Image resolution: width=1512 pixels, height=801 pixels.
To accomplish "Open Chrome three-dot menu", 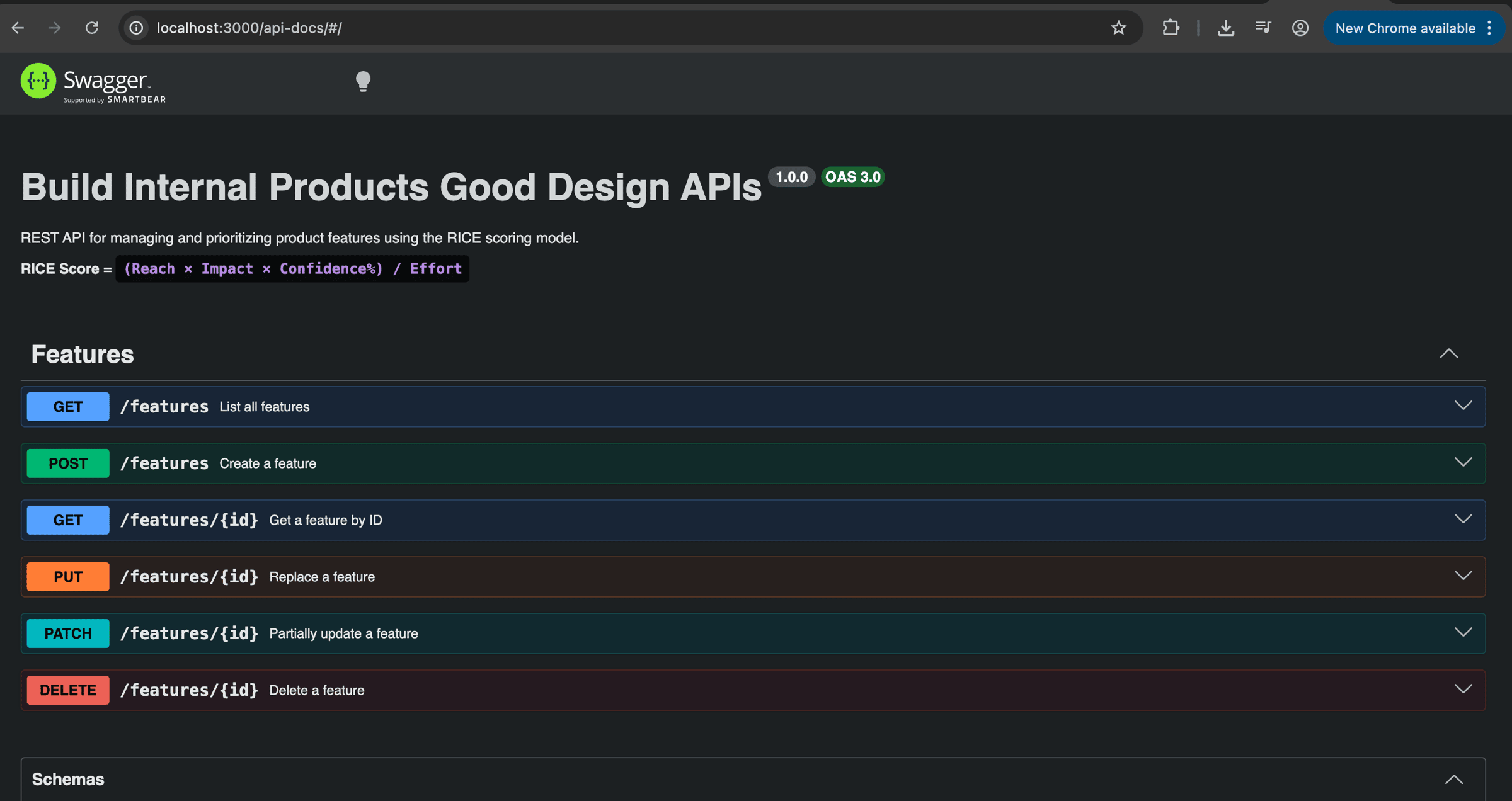I will [1489, 28].
